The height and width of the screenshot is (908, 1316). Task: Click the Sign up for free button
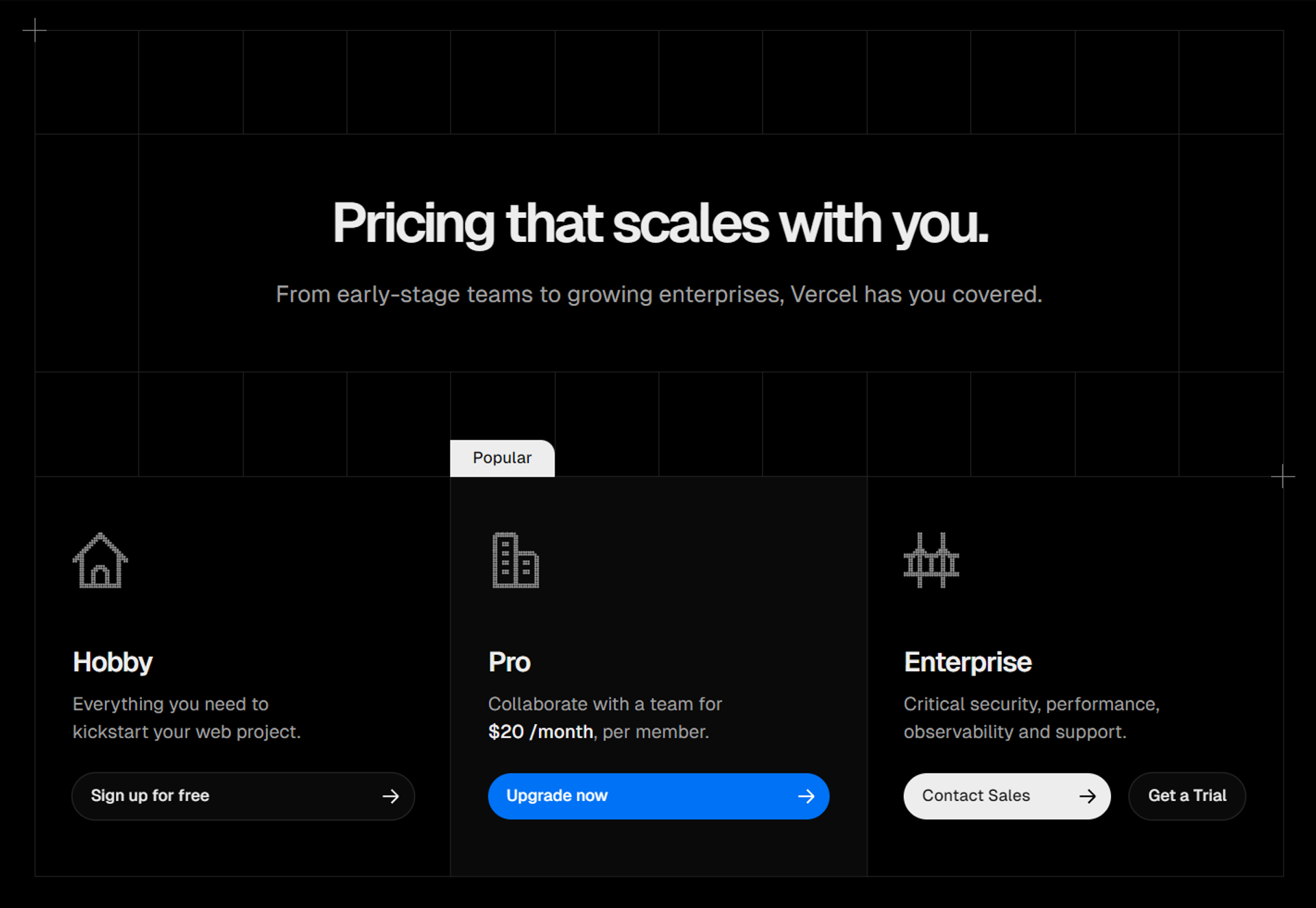click(x=243, y=796)
